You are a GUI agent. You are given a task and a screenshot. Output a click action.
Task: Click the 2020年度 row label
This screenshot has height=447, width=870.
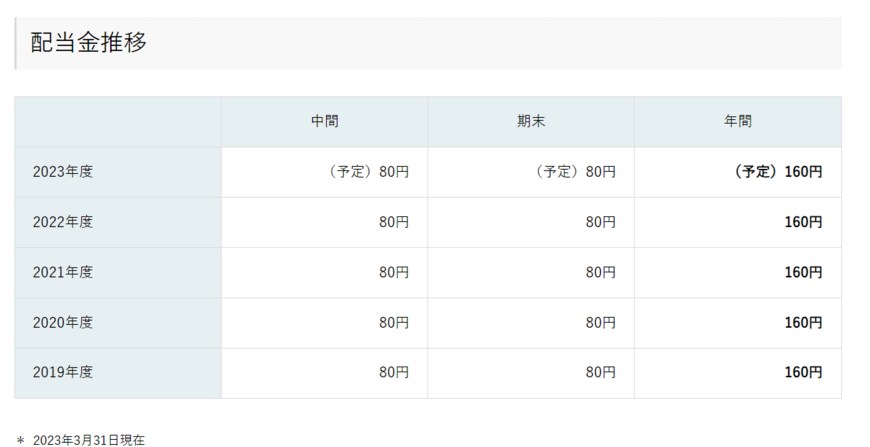62,322
